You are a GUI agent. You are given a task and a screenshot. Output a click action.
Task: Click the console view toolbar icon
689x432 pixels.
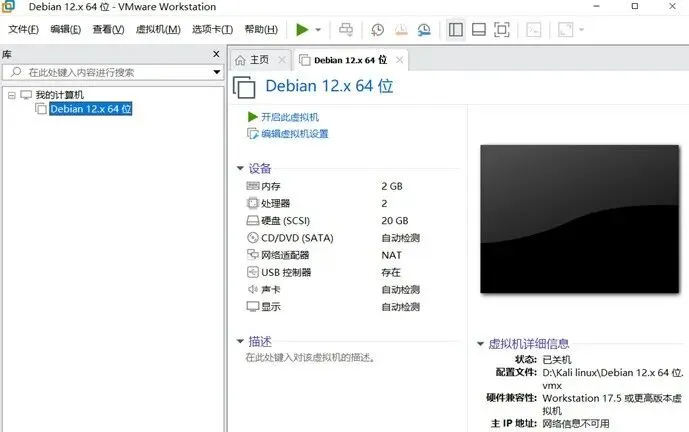coord(533,29)
